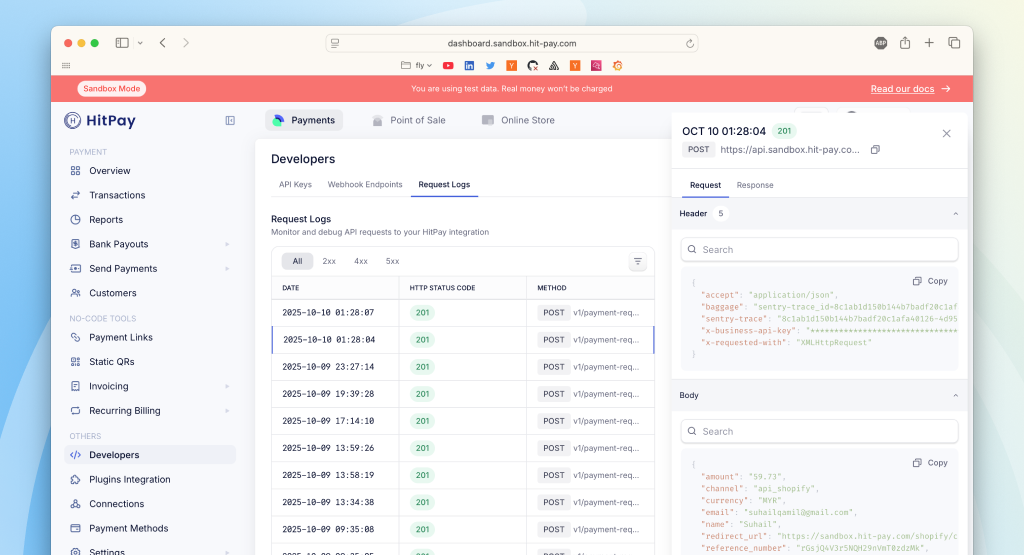1024x555 pixels.
Task: Select the Request tab in detail panel
Action: [x=705, y=185]
